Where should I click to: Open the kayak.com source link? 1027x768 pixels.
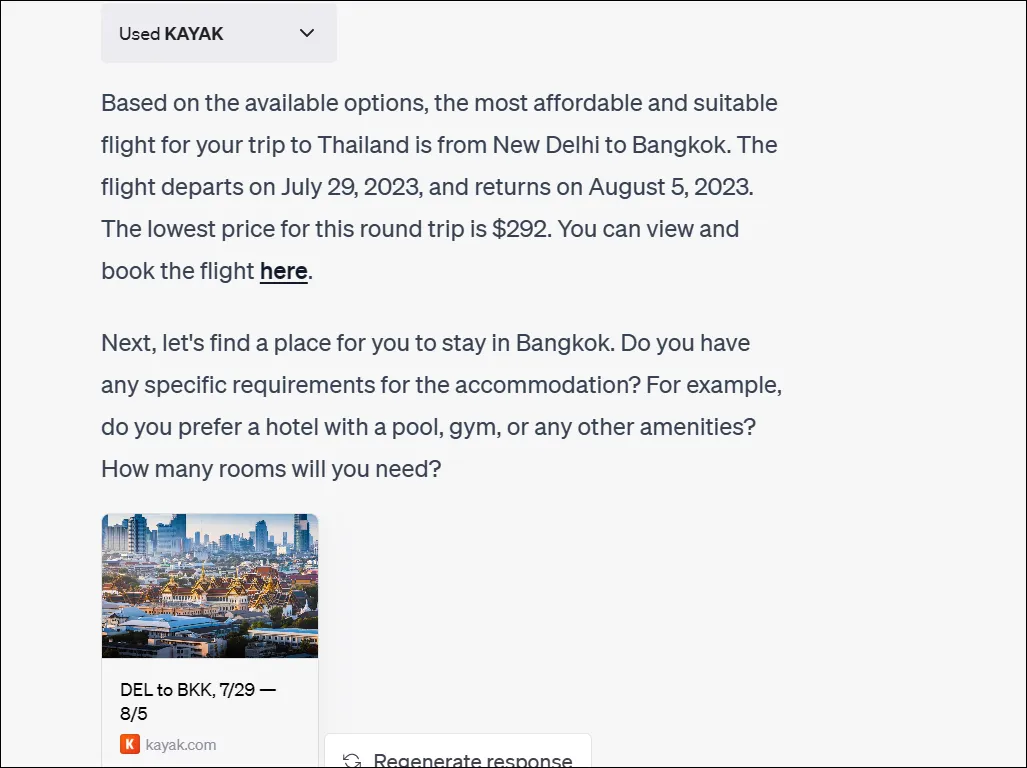pyautogui.click(x=181, y=745)
